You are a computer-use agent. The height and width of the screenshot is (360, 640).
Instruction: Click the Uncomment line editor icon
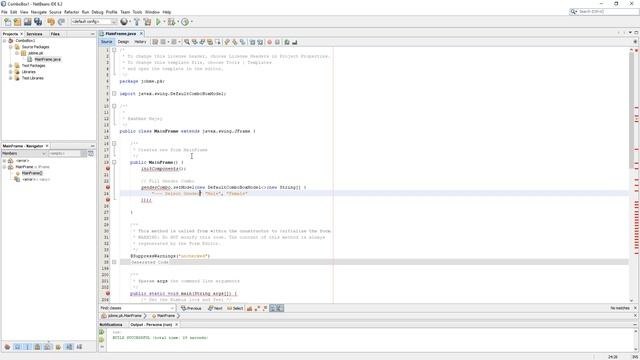294,42
